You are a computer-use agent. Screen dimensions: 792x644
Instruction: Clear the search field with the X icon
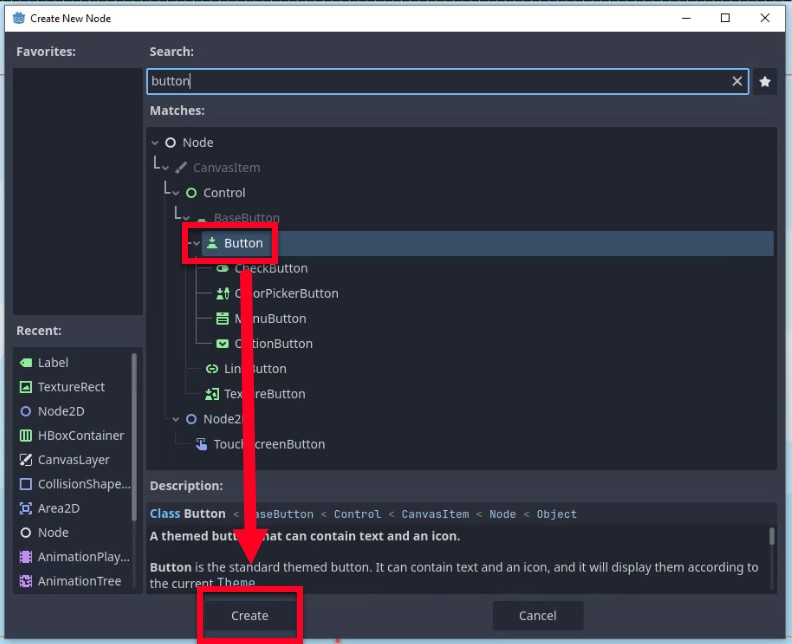(x=737, y=81)
